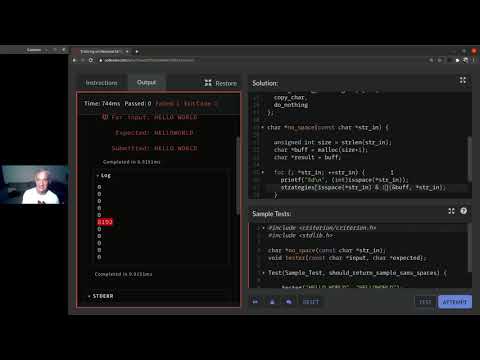Click 'Time: 744ms' in results header
This screenshot has width=480, height=360.
point(102,104)
